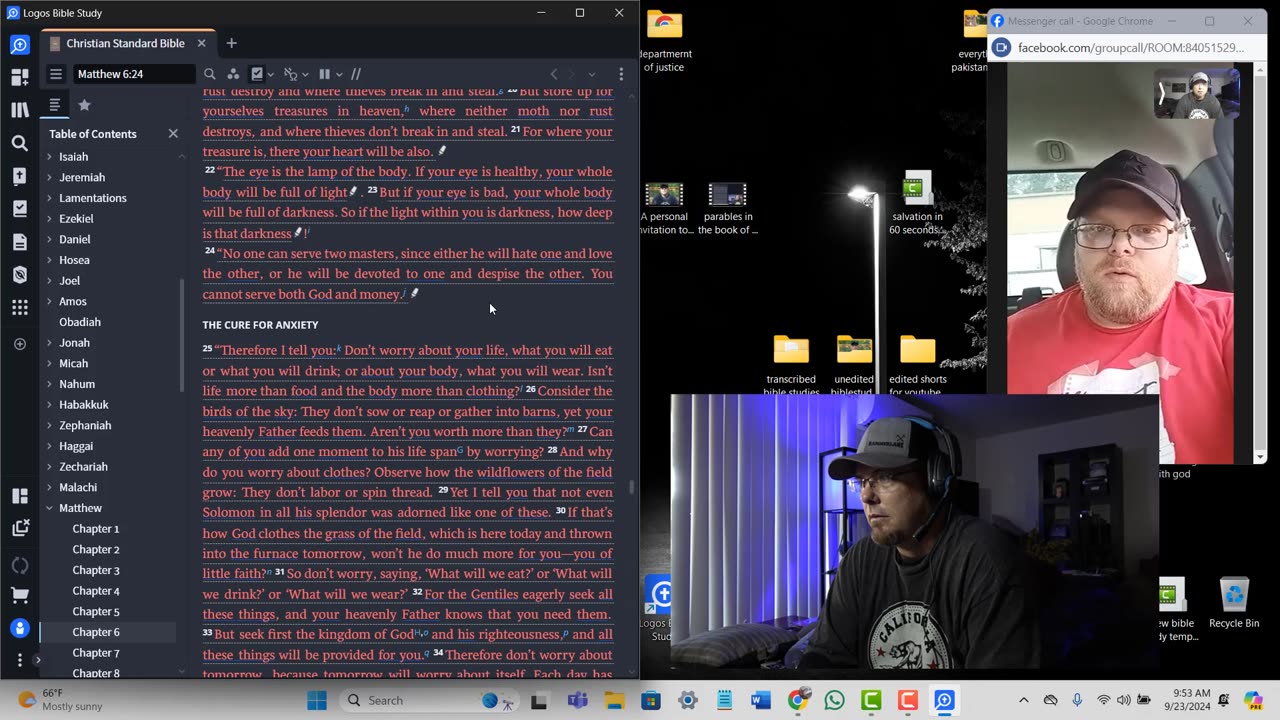Viewport: 1280px width, 720px height.
Task: Expand the Ezekiel book in contents
Action: (49, 219)
